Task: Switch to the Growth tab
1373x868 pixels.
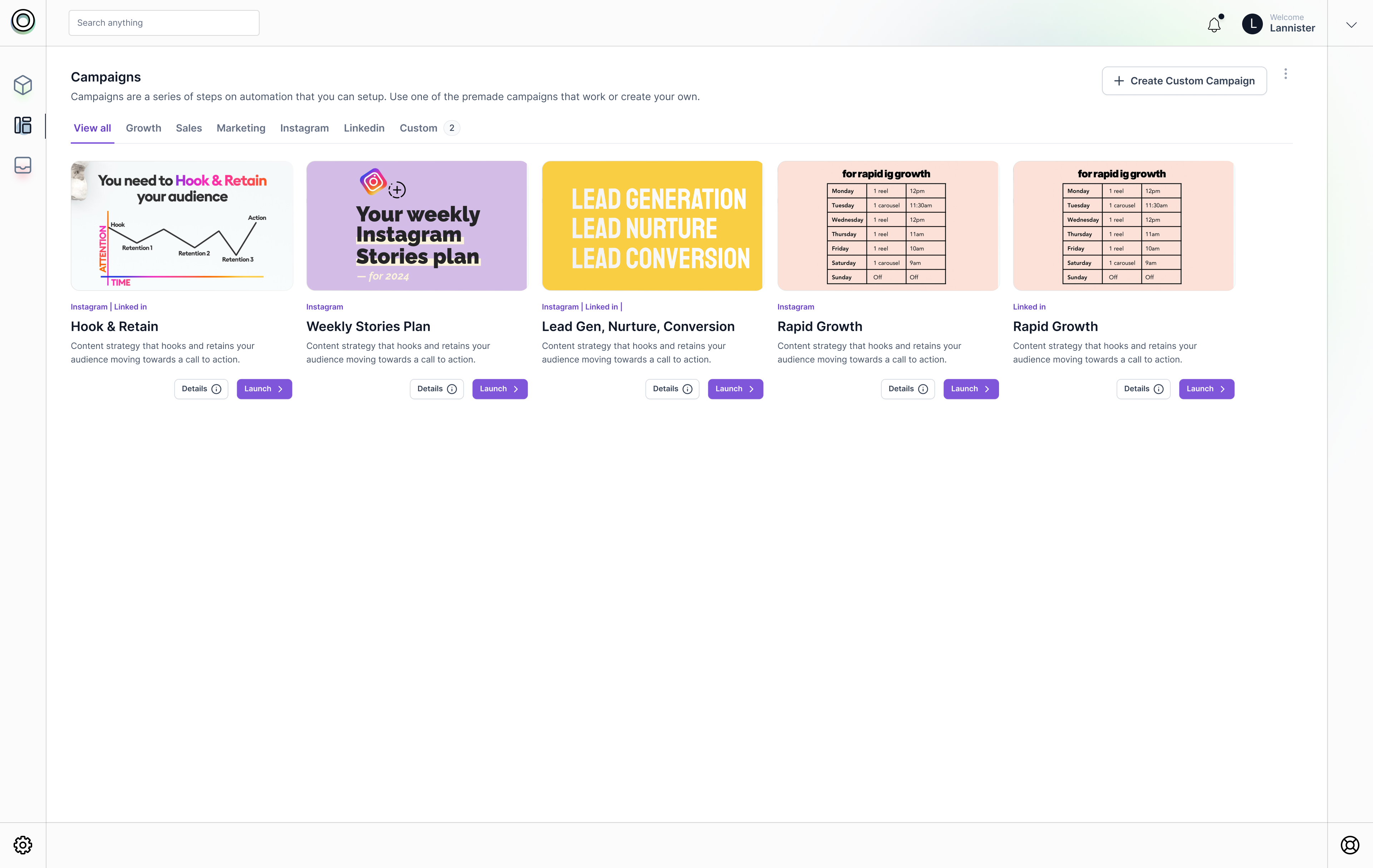Action: tap(143, 128)
